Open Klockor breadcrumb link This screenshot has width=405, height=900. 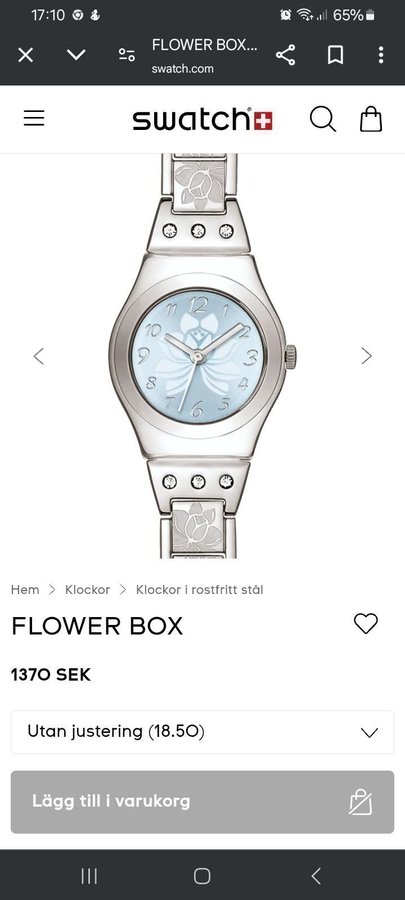(87, 589)
